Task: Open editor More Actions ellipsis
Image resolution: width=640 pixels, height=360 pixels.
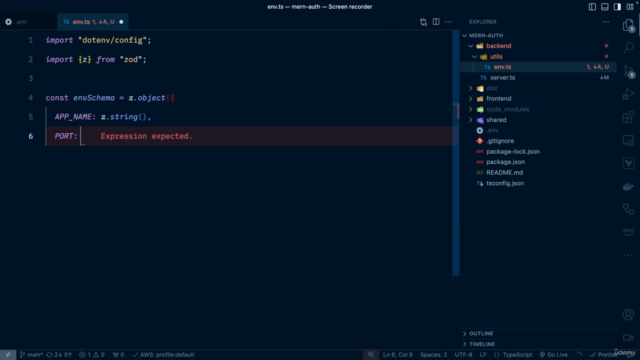Action: point(448,22)
